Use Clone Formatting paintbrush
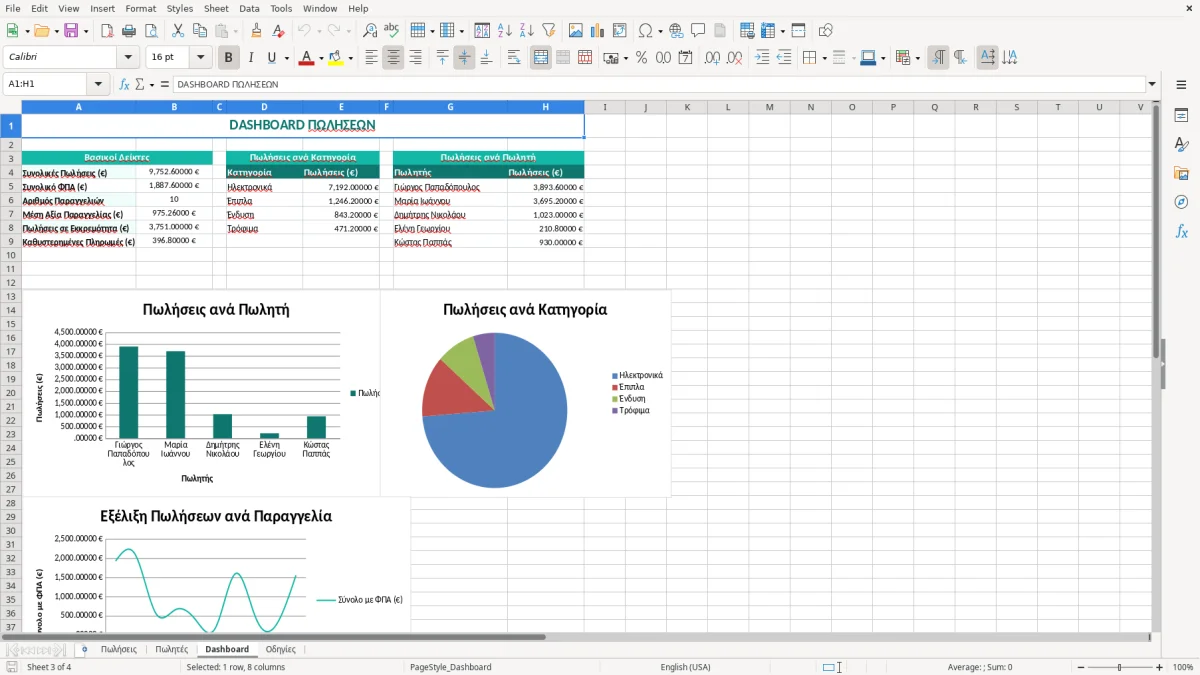The height and width of the screenshot is (675, 1200). coord(256,31)
